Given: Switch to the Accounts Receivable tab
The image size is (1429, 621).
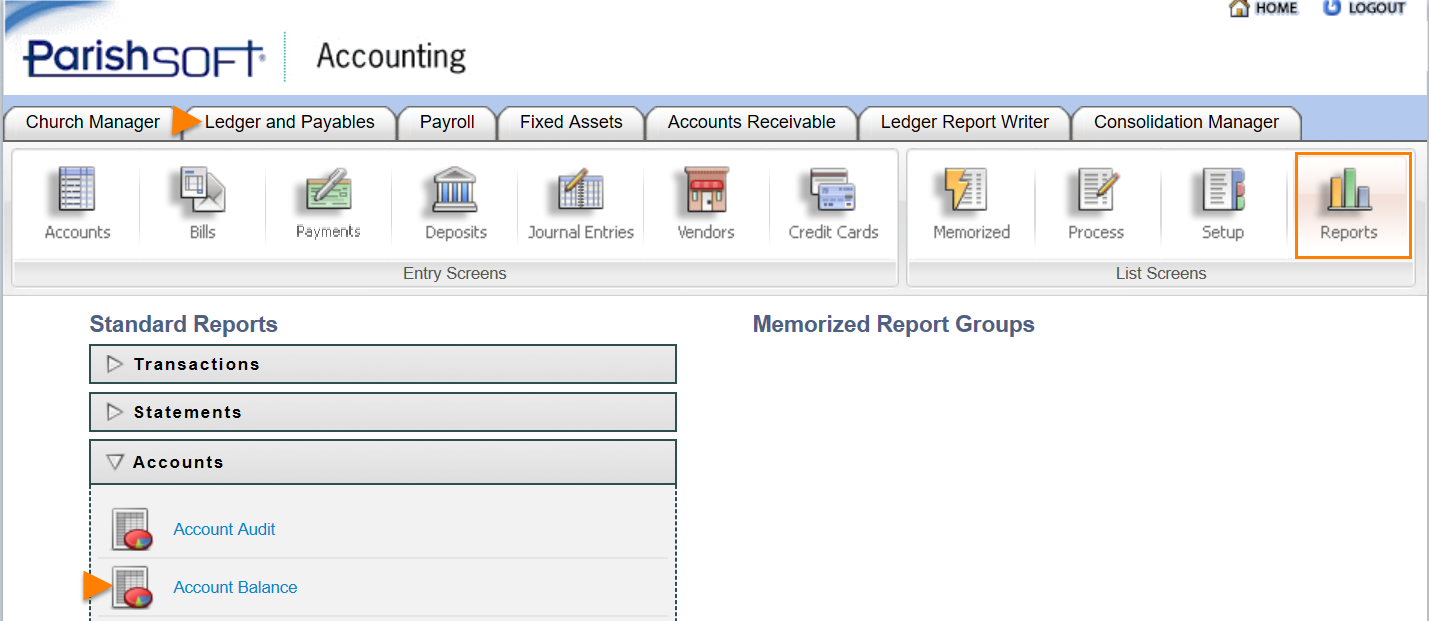Looking at the screenshot, I should (x=751, y=122).
